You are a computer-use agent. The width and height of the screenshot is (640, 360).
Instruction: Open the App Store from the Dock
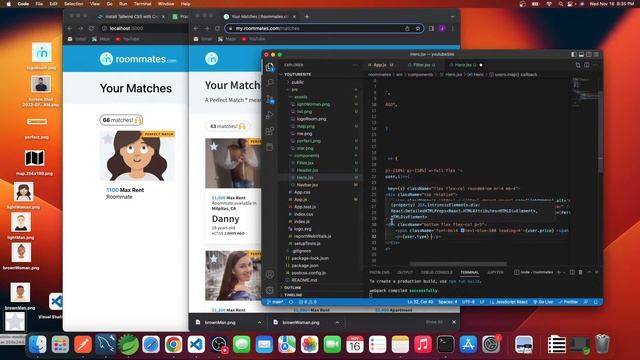tap(468, 344)
